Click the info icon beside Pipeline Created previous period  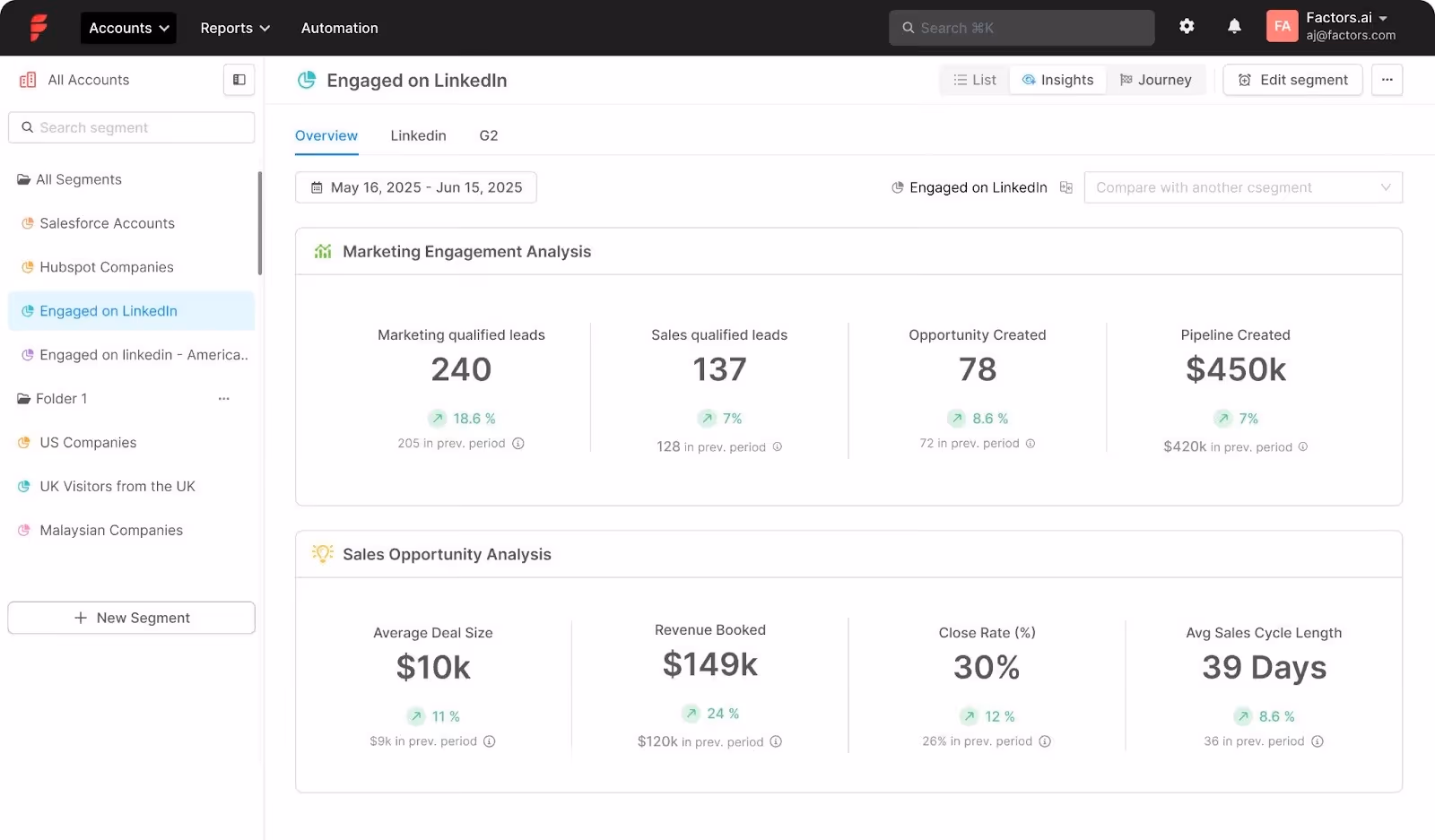(x=1303, y=446)
